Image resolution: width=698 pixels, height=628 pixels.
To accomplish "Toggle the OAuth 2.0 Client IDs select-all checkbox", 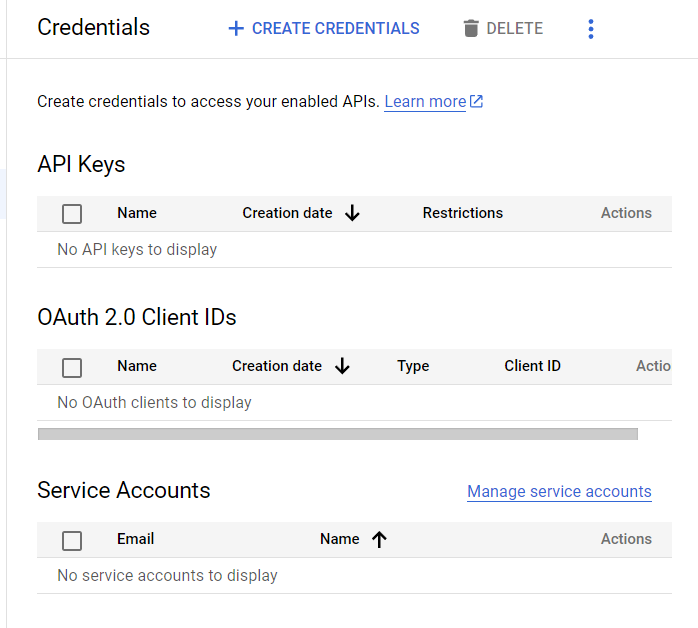I will click(72, 367).
